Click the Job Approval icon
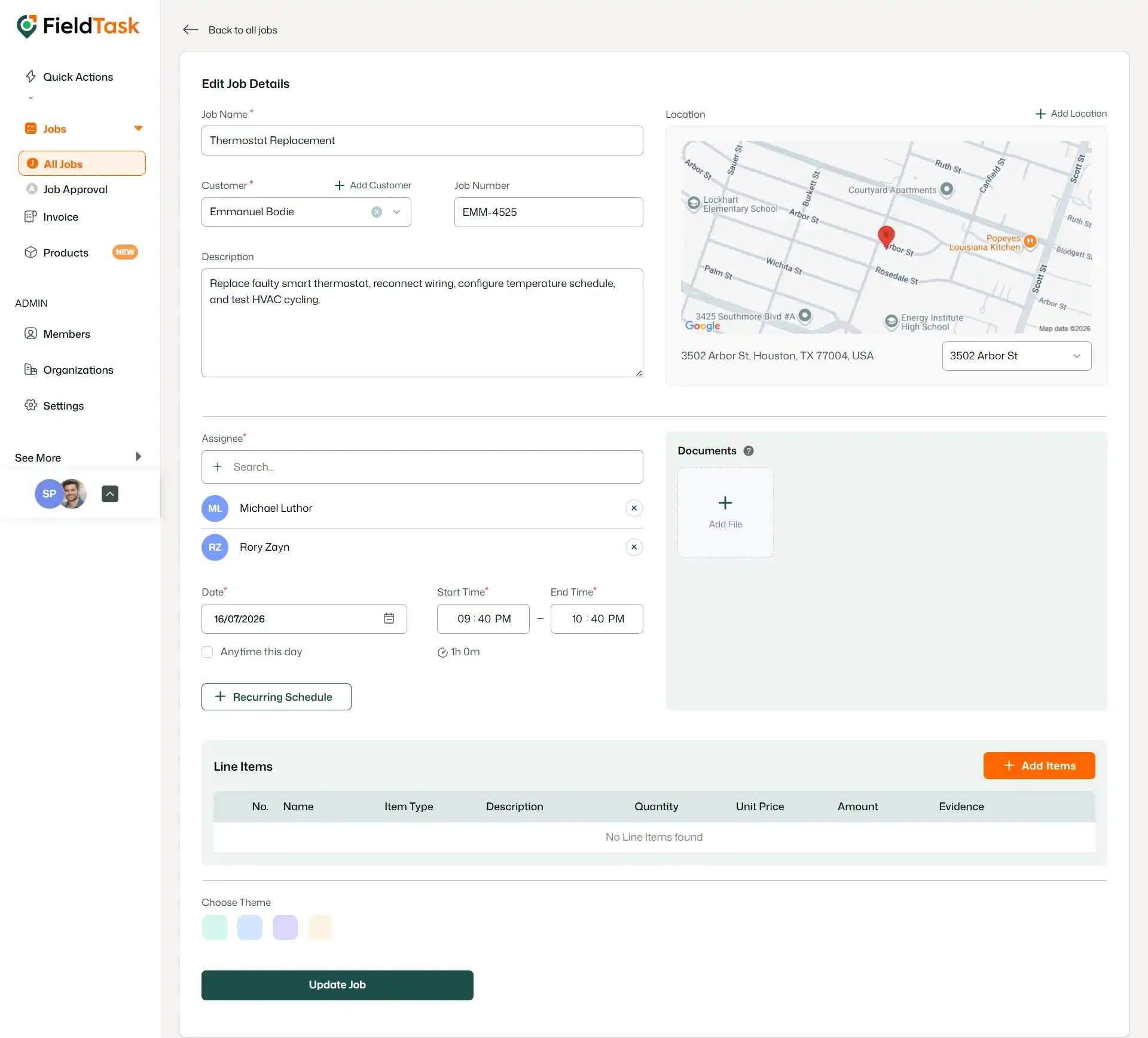 32,189
